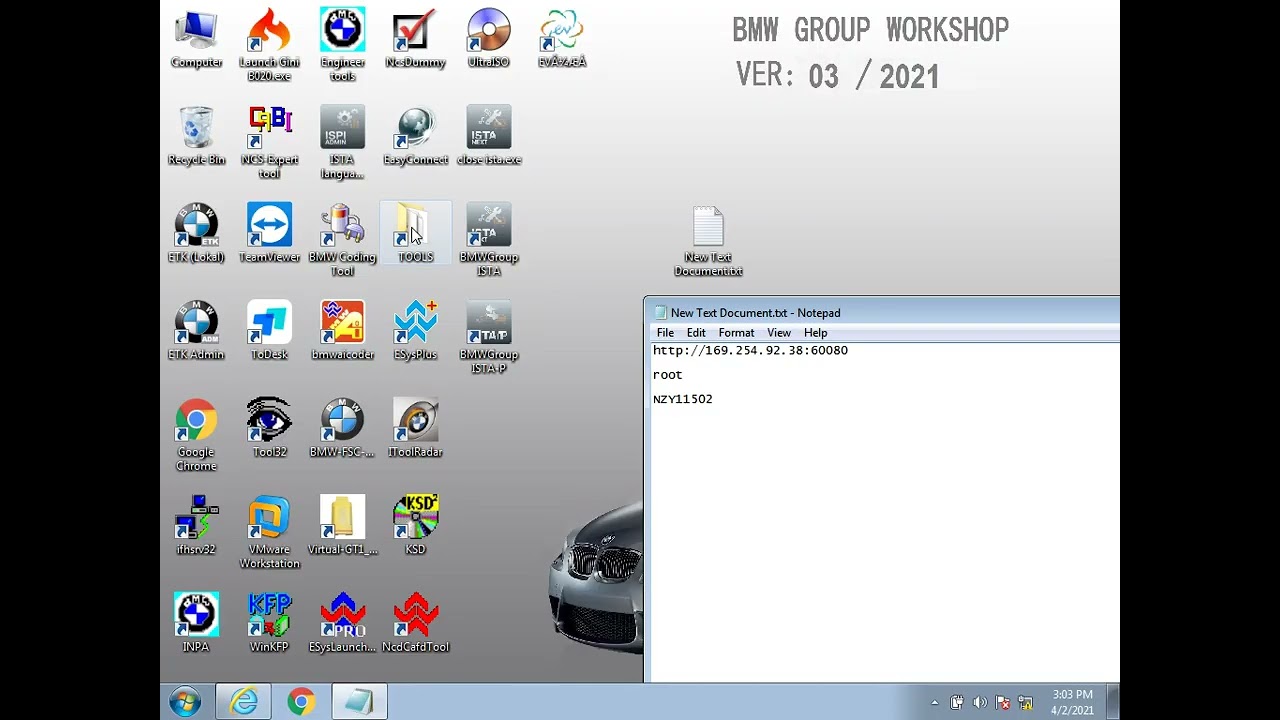Open Chrome from the taskbar
The image size is (1280, 720).
[x=301, y=702]
